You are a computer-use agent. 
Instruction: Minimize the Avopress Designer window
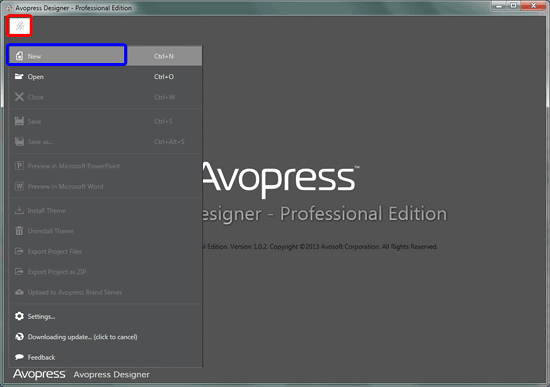click(x=499, y=6)
